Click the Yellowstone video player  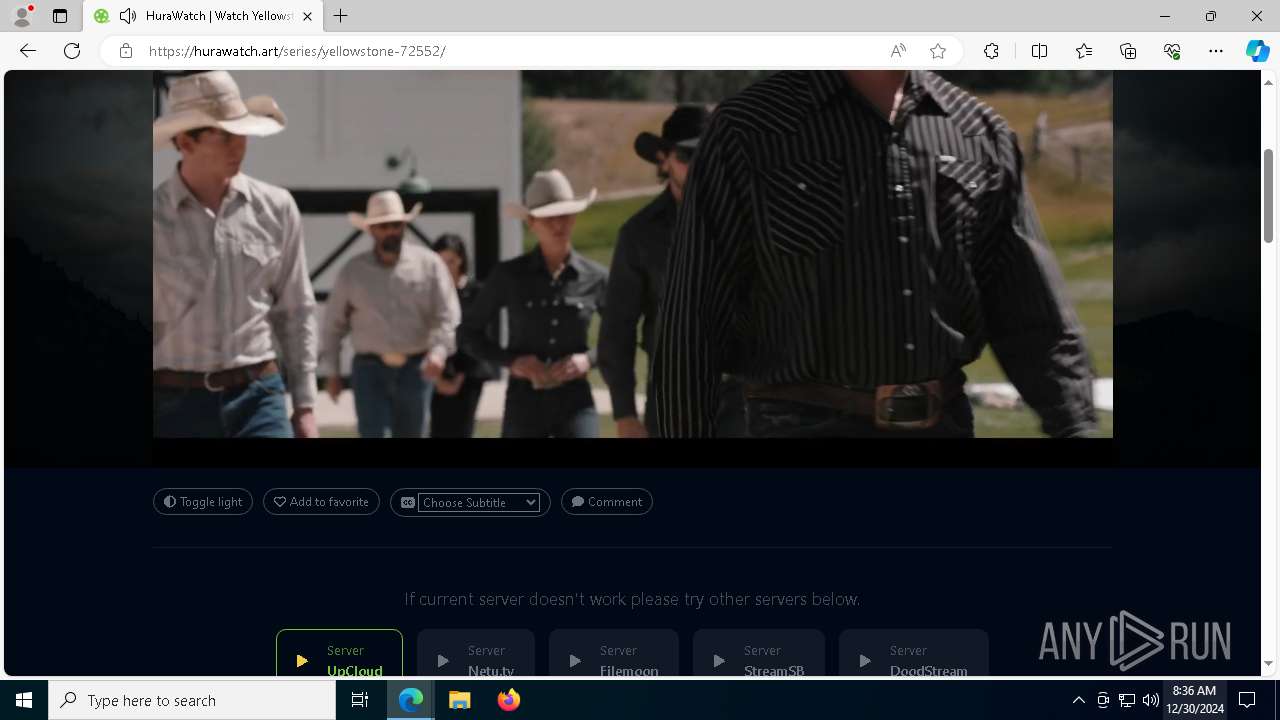633,254
